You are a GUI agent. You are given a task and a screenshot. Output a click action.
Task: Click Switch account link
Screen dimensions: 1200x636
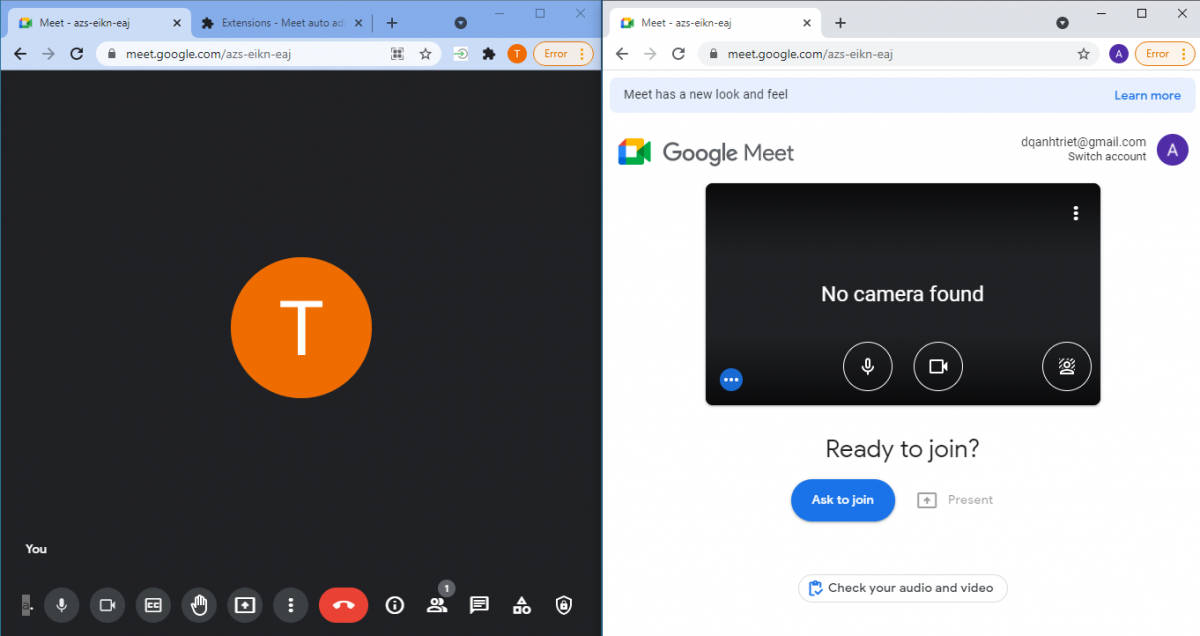pyautogui.click(x=1107, y=157)
